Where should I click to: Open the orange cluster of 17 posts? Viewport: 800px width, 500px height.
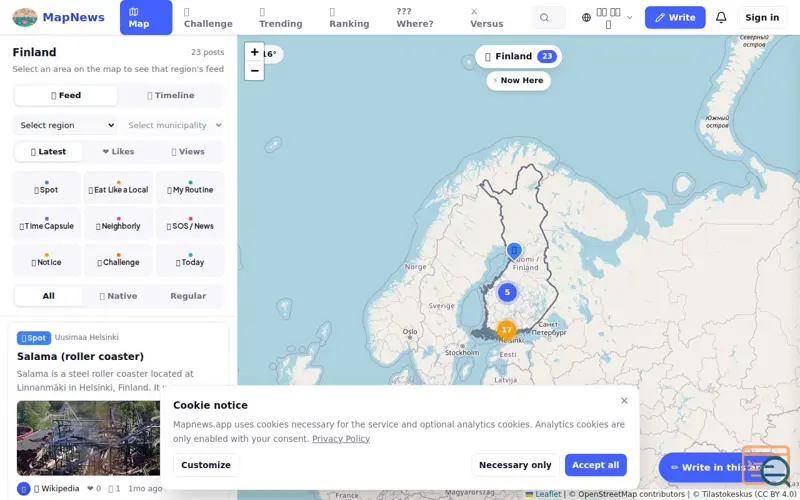pos(506,330)
